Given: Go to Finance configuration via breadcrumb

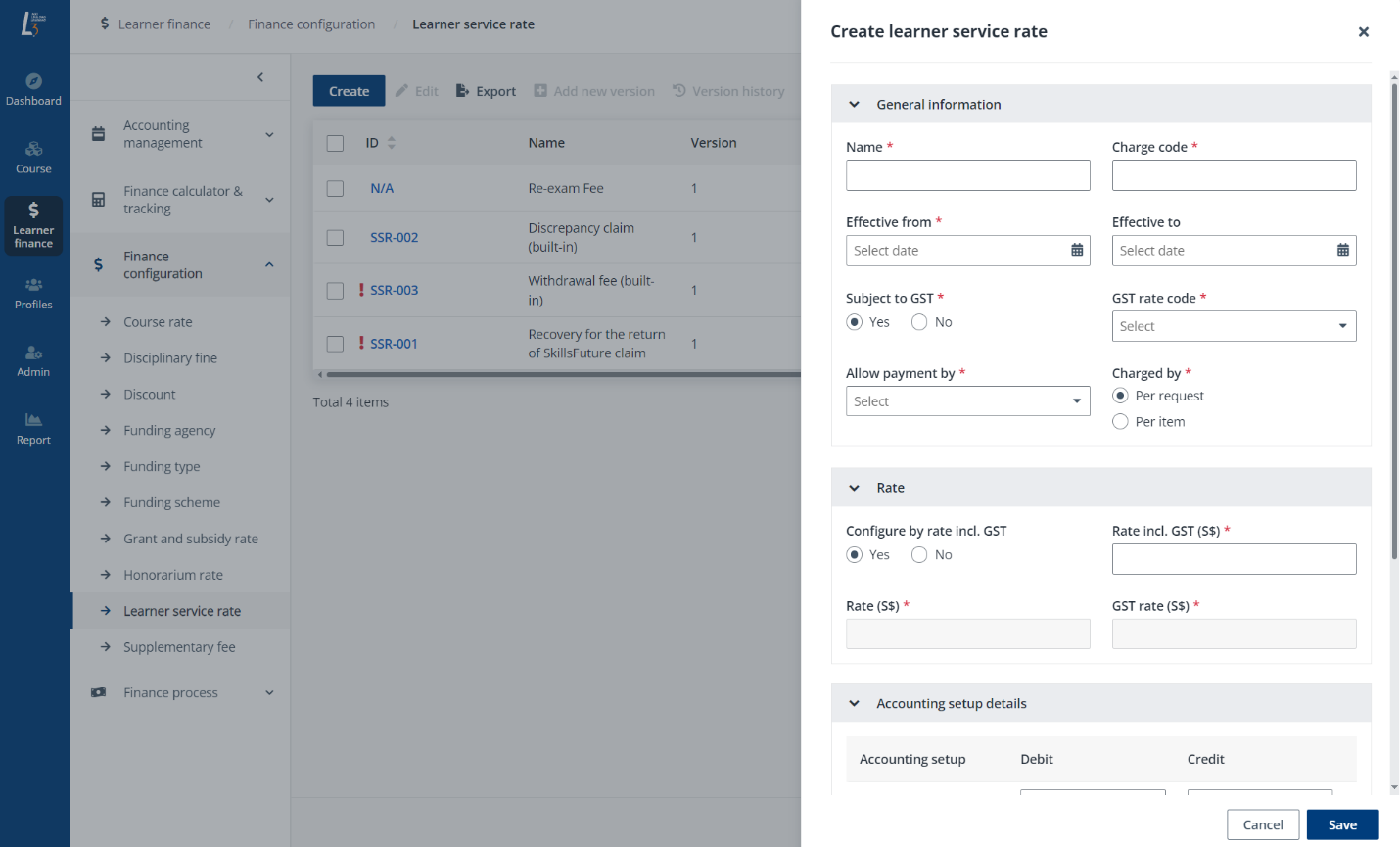Looking at the screenshot, I should (x=311, y=24).
